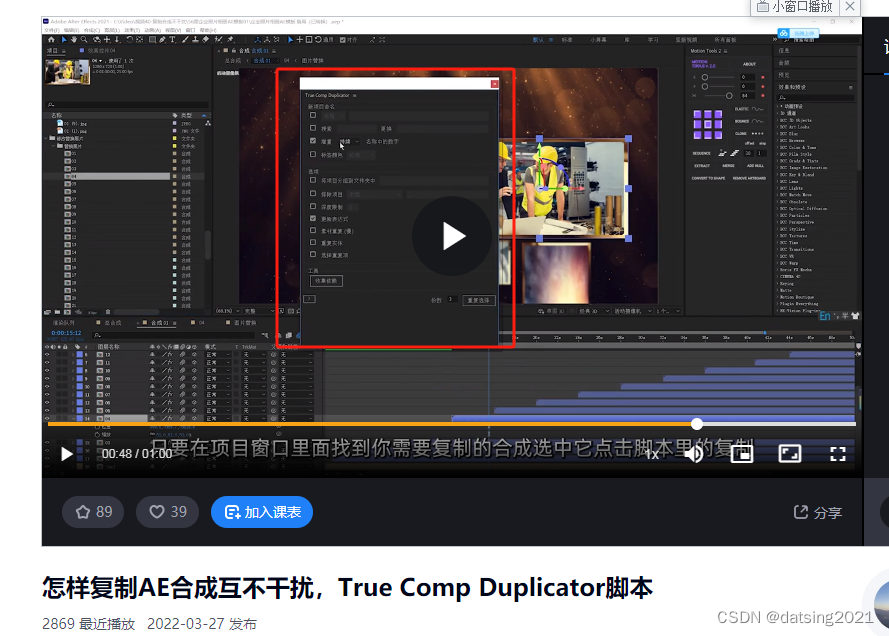
Task: Open the 文件(F) menu in After Effects
Action: [x=51, y=29]
